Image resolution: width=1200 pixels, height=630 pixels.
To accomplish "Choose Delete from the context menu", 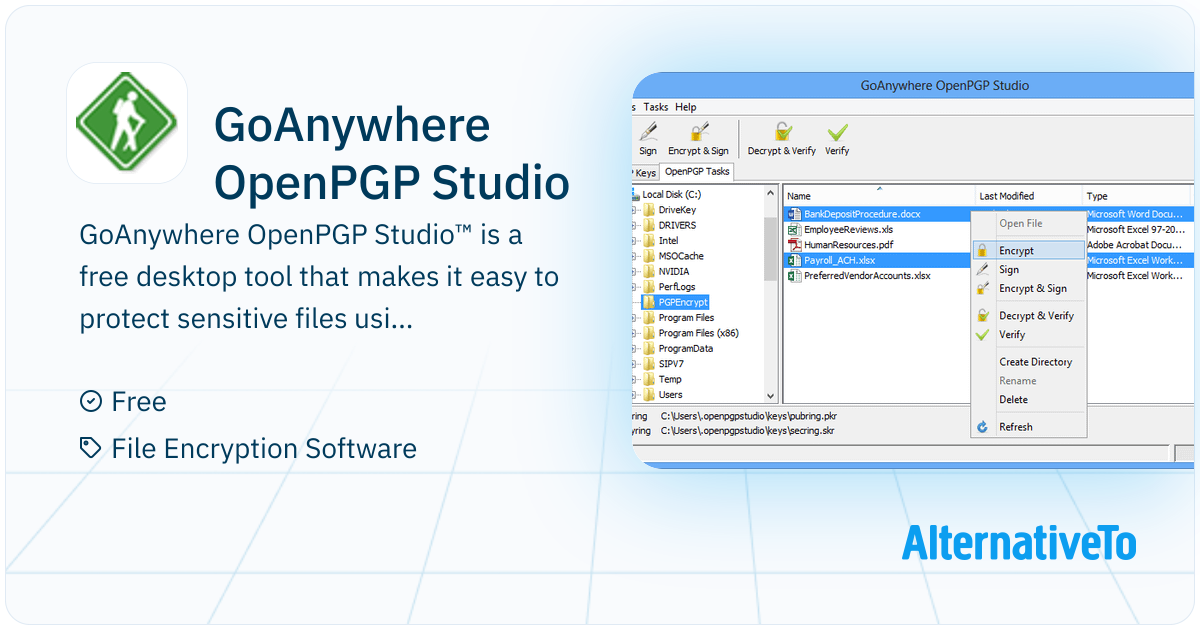I will pyautogui.click(x=1013, y=400).
